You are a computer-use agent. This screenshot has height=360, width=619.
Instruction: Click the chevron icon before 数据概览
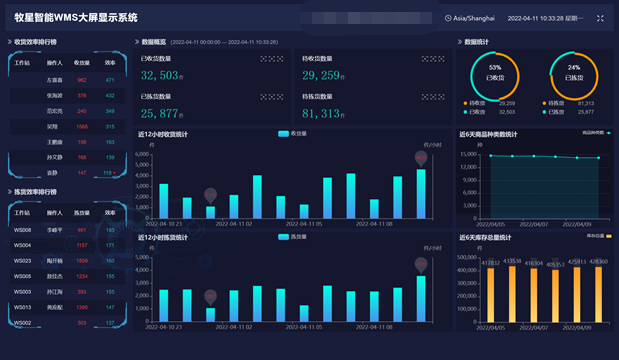[137, 41]
